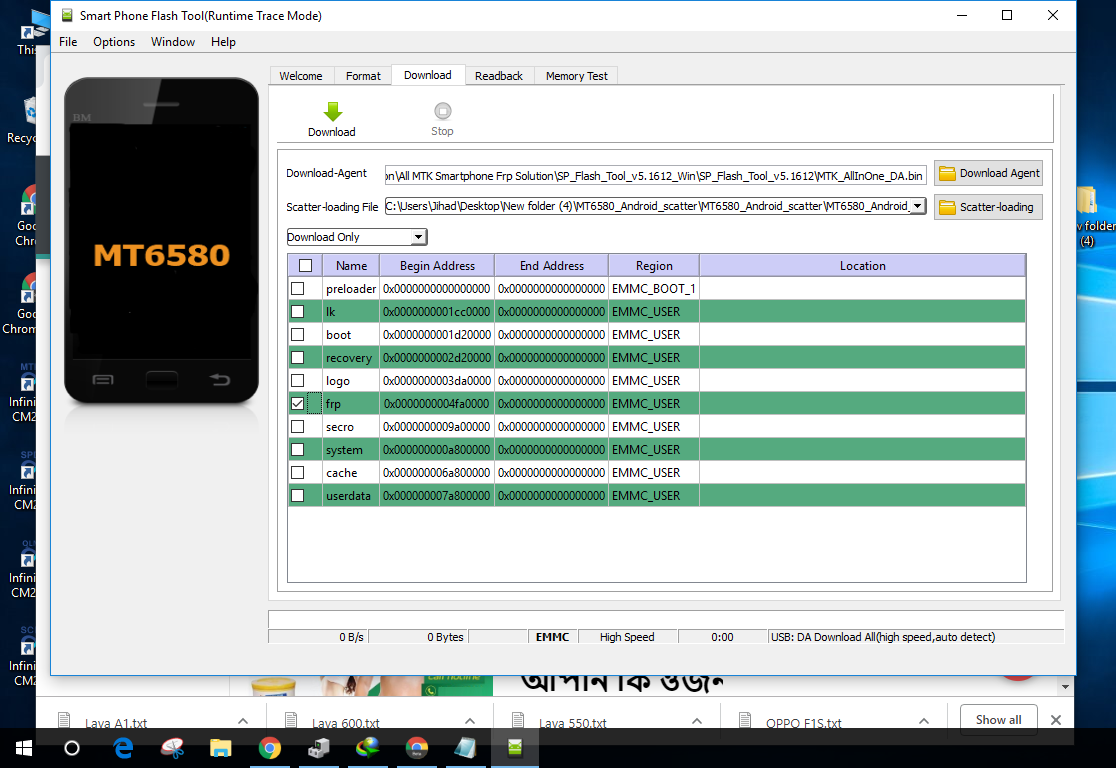Open the Snipping Tool taskbar icon
Viewport: 1116px width, 768px height.
172,748
